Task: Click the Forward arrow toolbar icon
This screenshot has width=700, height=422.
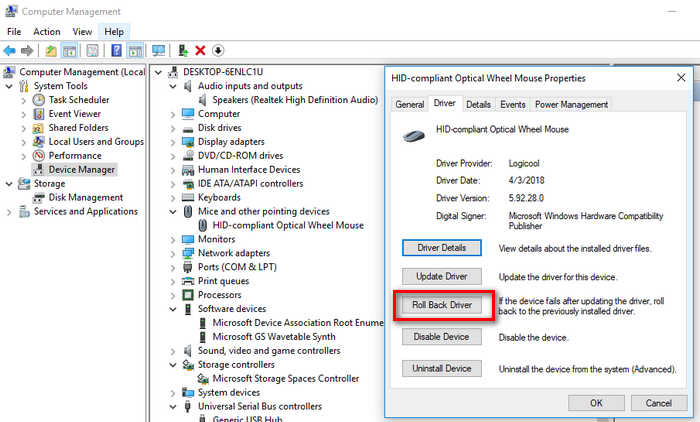Action: click(27, 50)
